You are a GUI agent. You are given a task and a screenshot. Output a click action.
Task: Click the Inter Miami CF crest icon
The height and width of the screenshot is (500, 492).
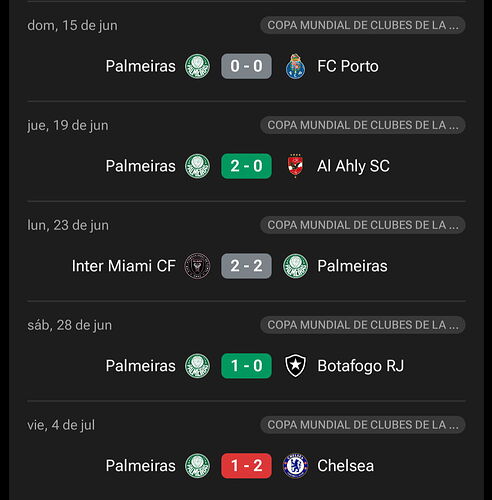[197, 266]
